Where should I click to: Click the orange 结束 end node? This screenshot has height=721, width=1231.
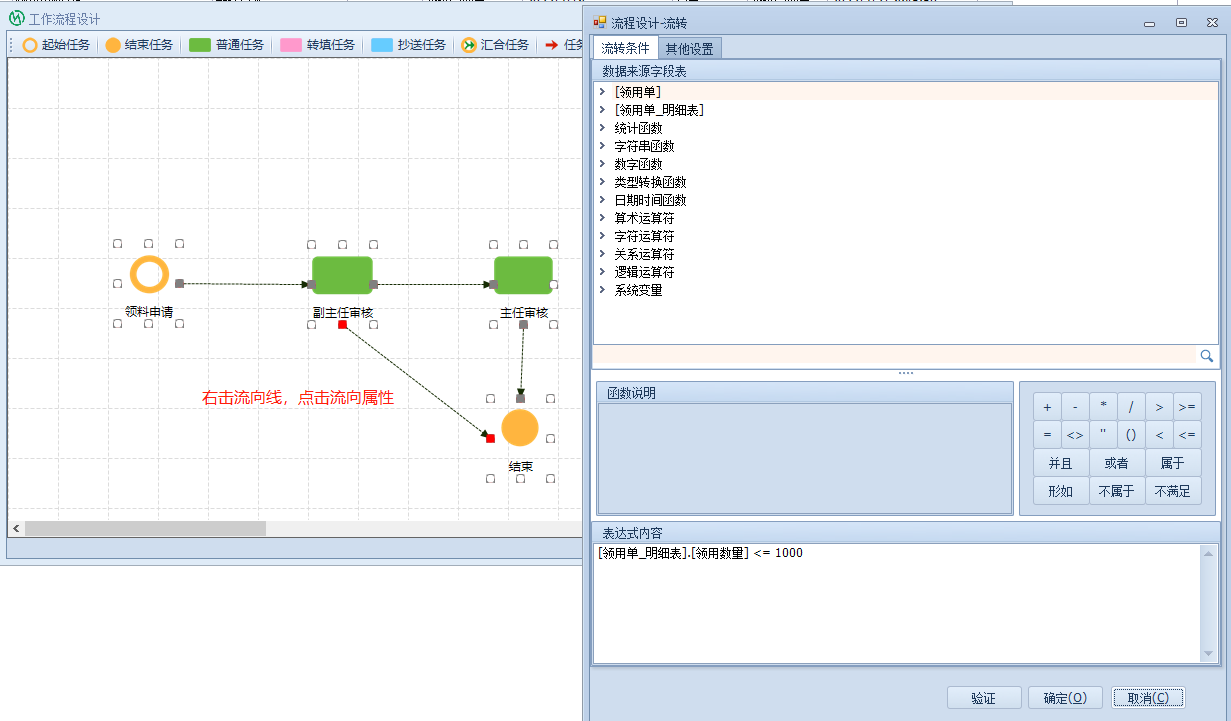point(520,428)
